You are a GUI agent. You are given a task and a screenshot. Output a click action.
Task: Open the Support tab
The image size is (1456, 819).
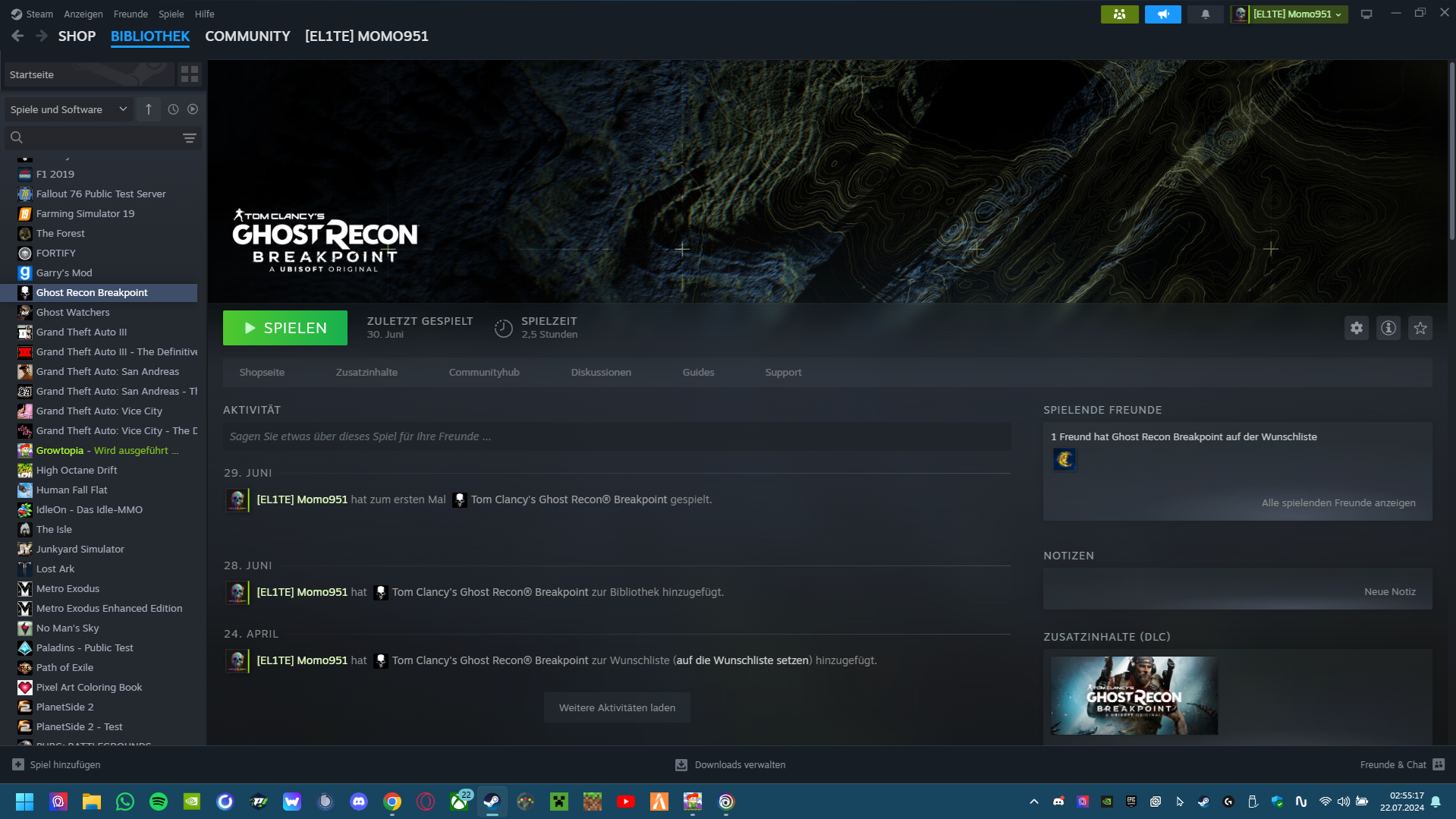click(783, 372)
